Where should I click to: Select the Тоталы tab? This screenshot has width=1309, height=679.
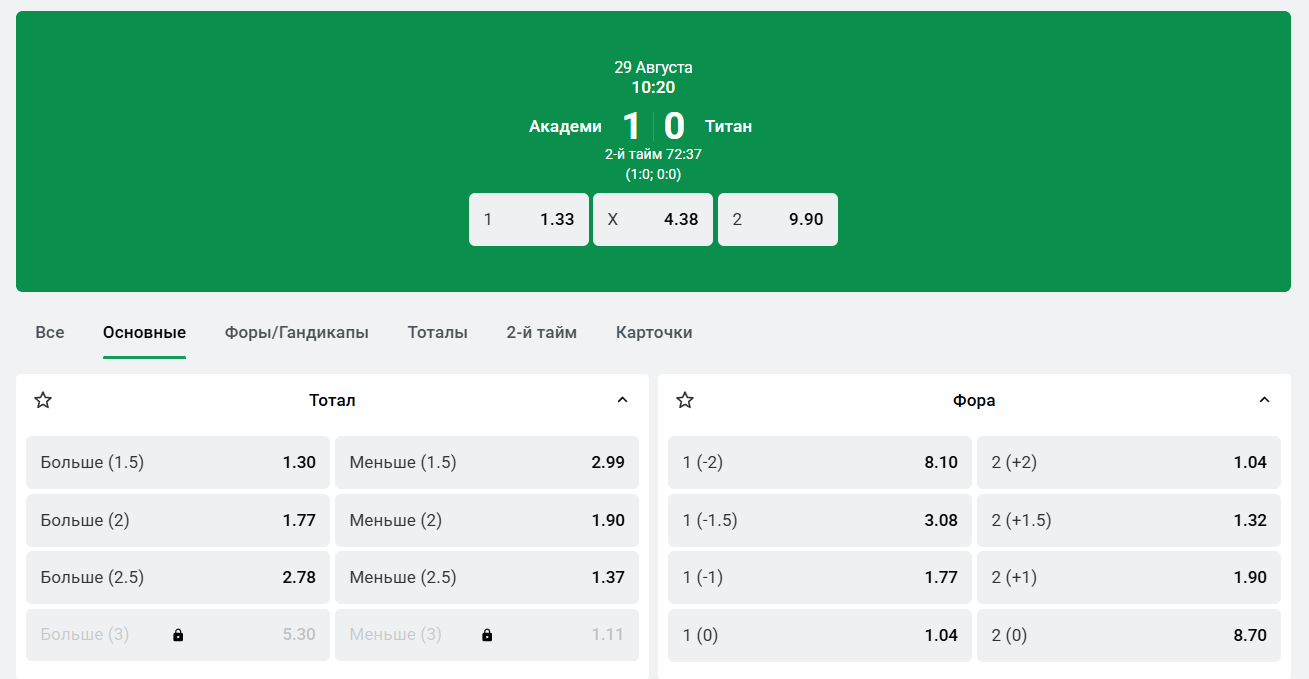point(437,332)
